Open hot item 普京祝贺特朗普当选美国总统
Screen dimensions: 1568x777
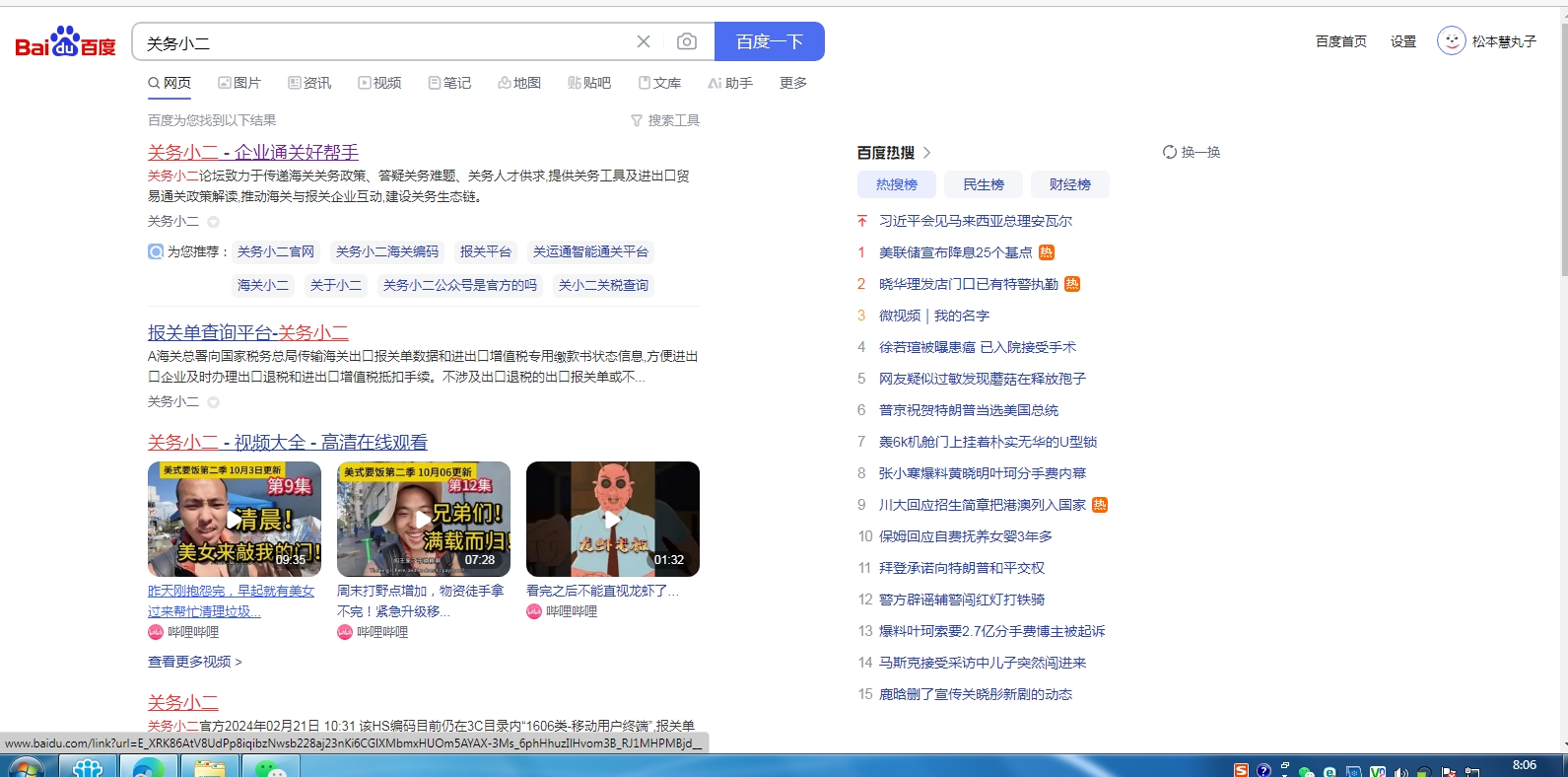tap(969, 410)
